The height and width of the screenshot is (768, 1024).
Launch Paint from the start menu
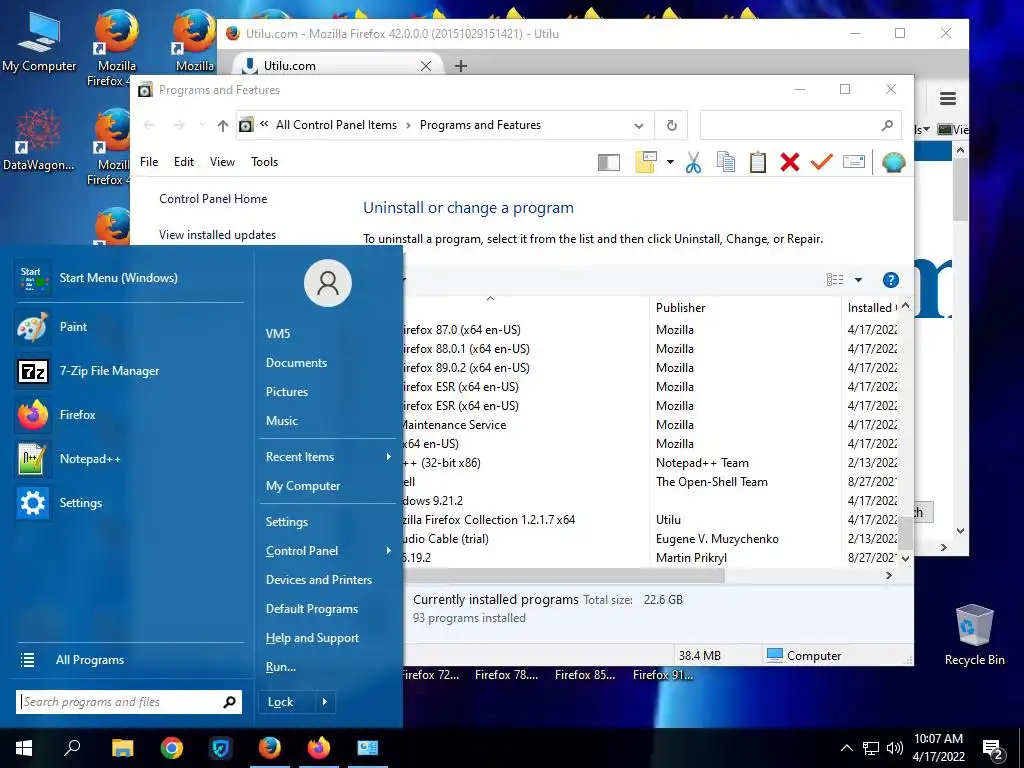[129, 327]
